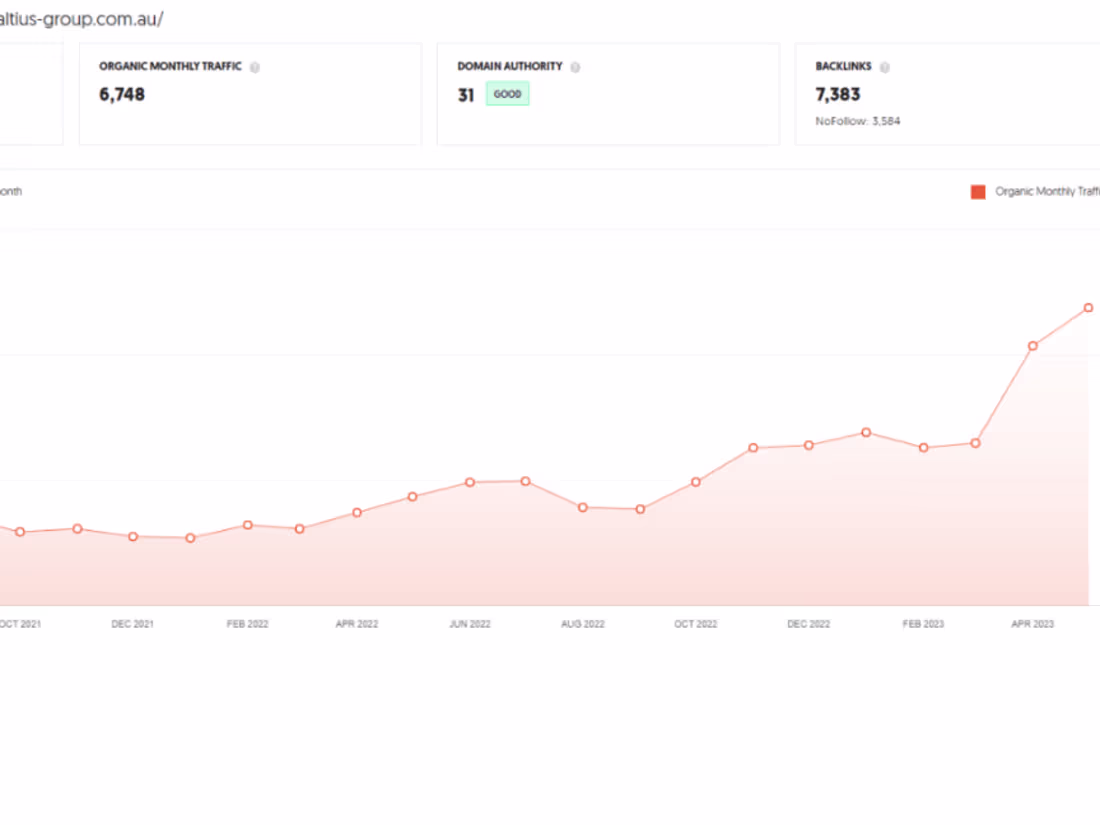Select the FEB 2022 data point

coord(247,525)
